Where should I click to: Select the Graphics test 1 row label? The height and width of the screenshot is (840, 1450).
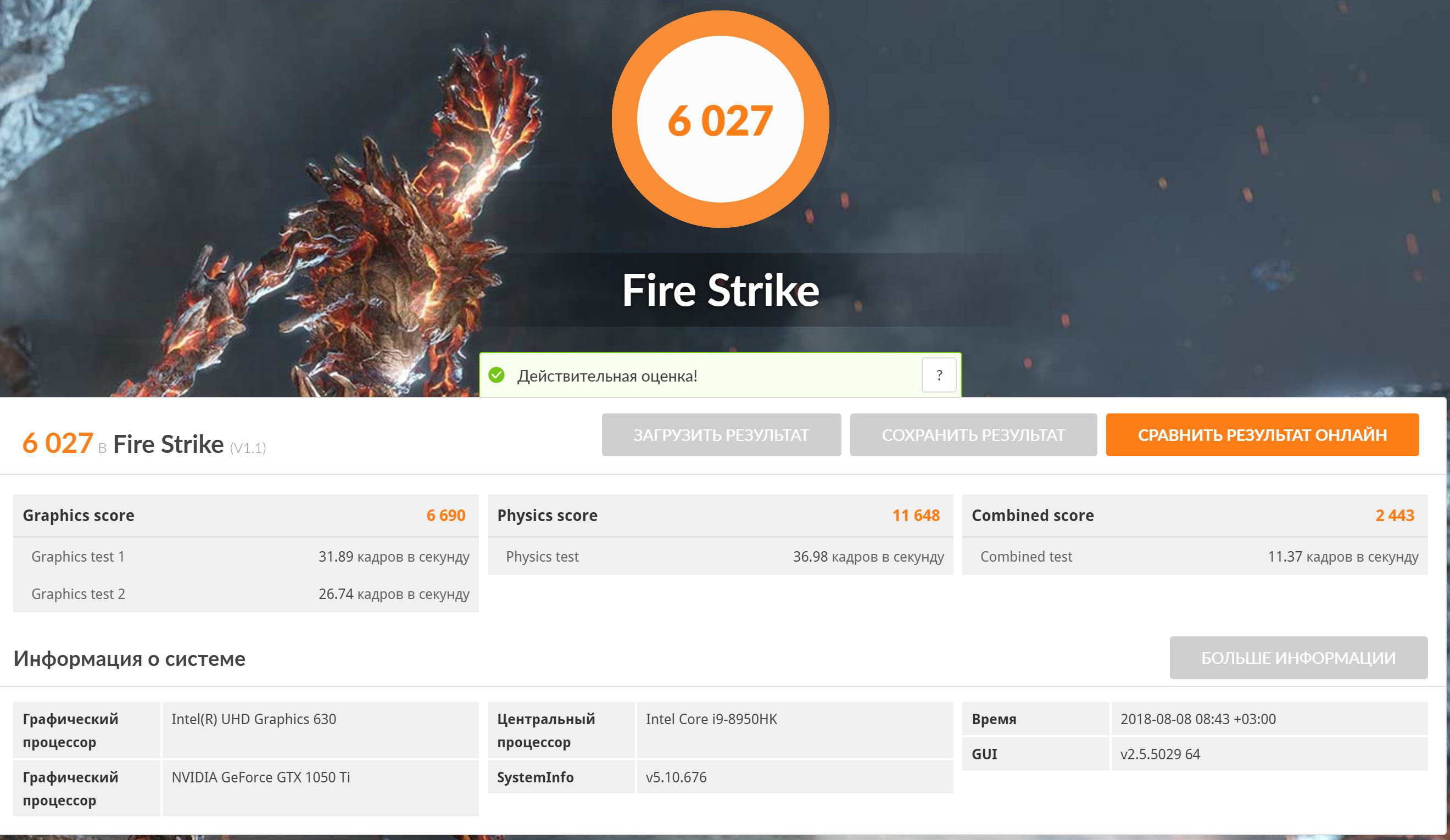77,556
